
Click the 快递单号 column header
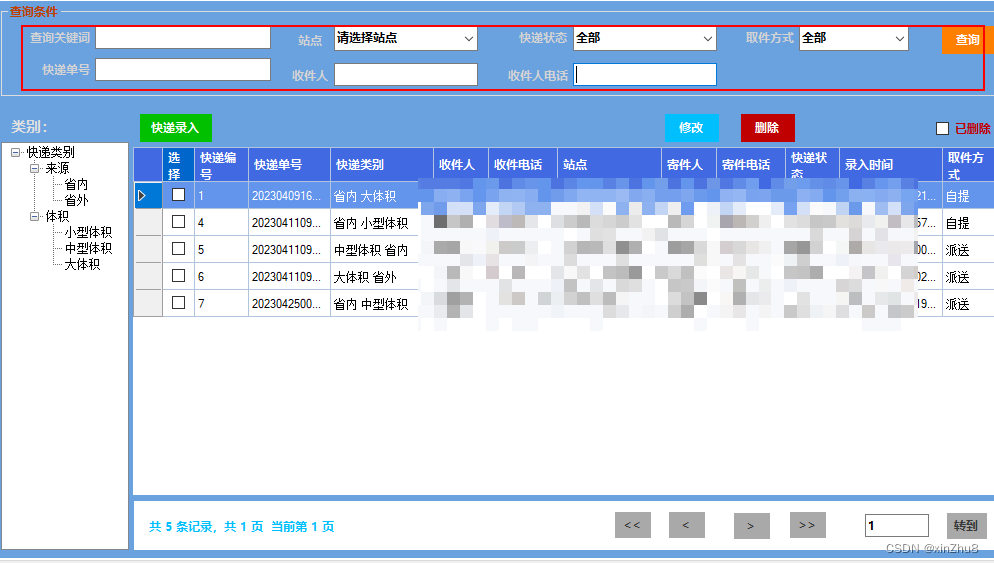pos(289,165)
